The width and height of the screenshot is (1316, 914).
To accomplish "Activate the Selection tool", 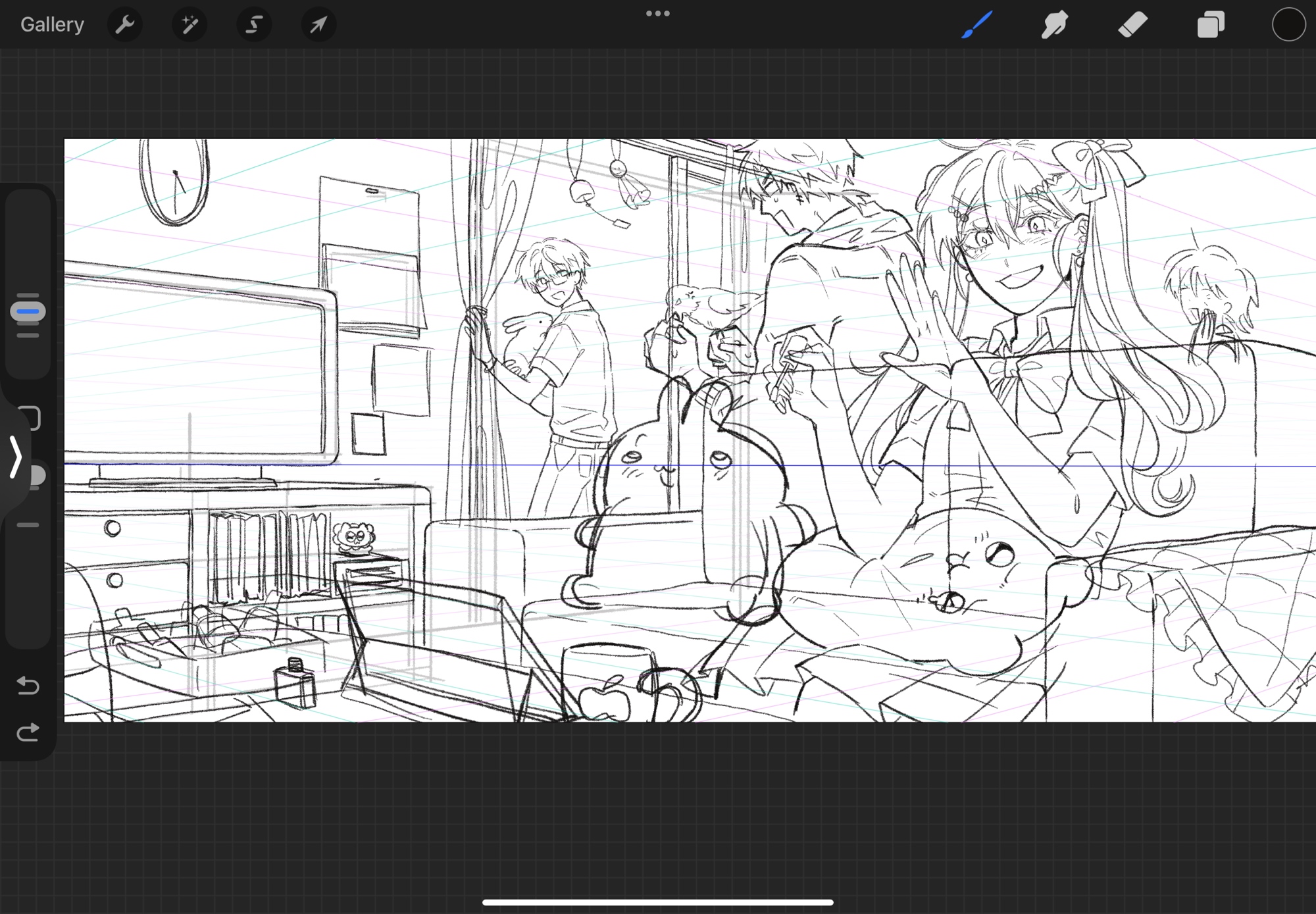I will [254, 25].
